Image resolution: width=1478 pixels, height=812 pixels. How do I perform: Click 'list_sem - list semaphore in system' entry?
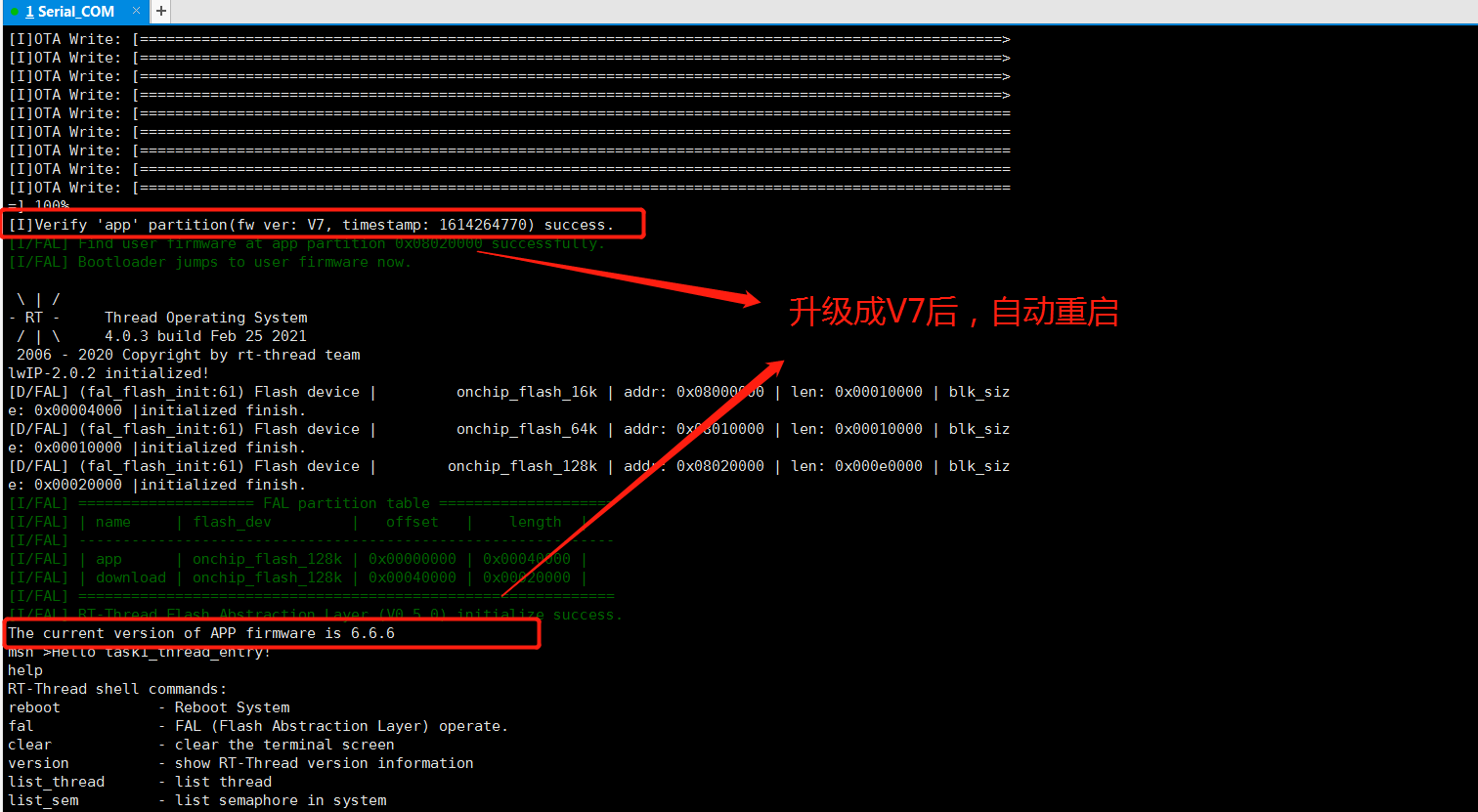click(x=197, y=800)
